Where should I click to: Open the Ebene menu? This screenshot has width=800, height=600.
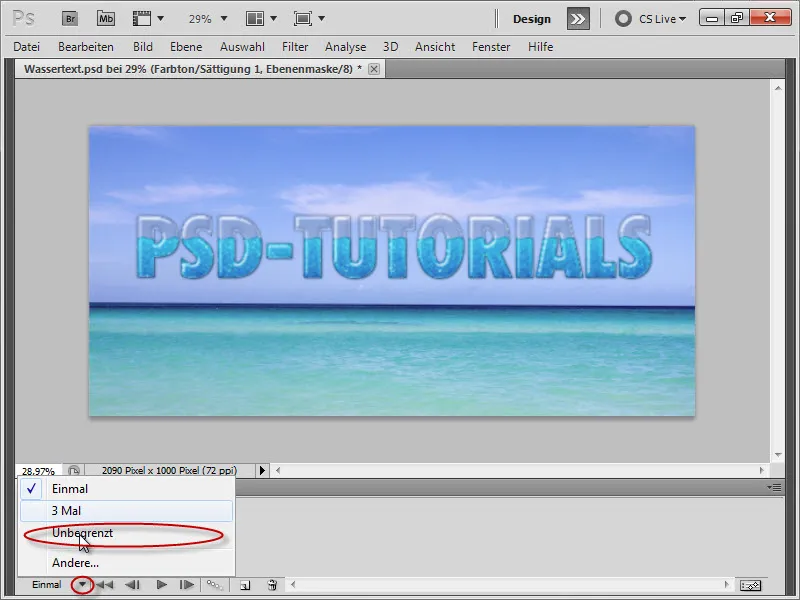[186, 47]
